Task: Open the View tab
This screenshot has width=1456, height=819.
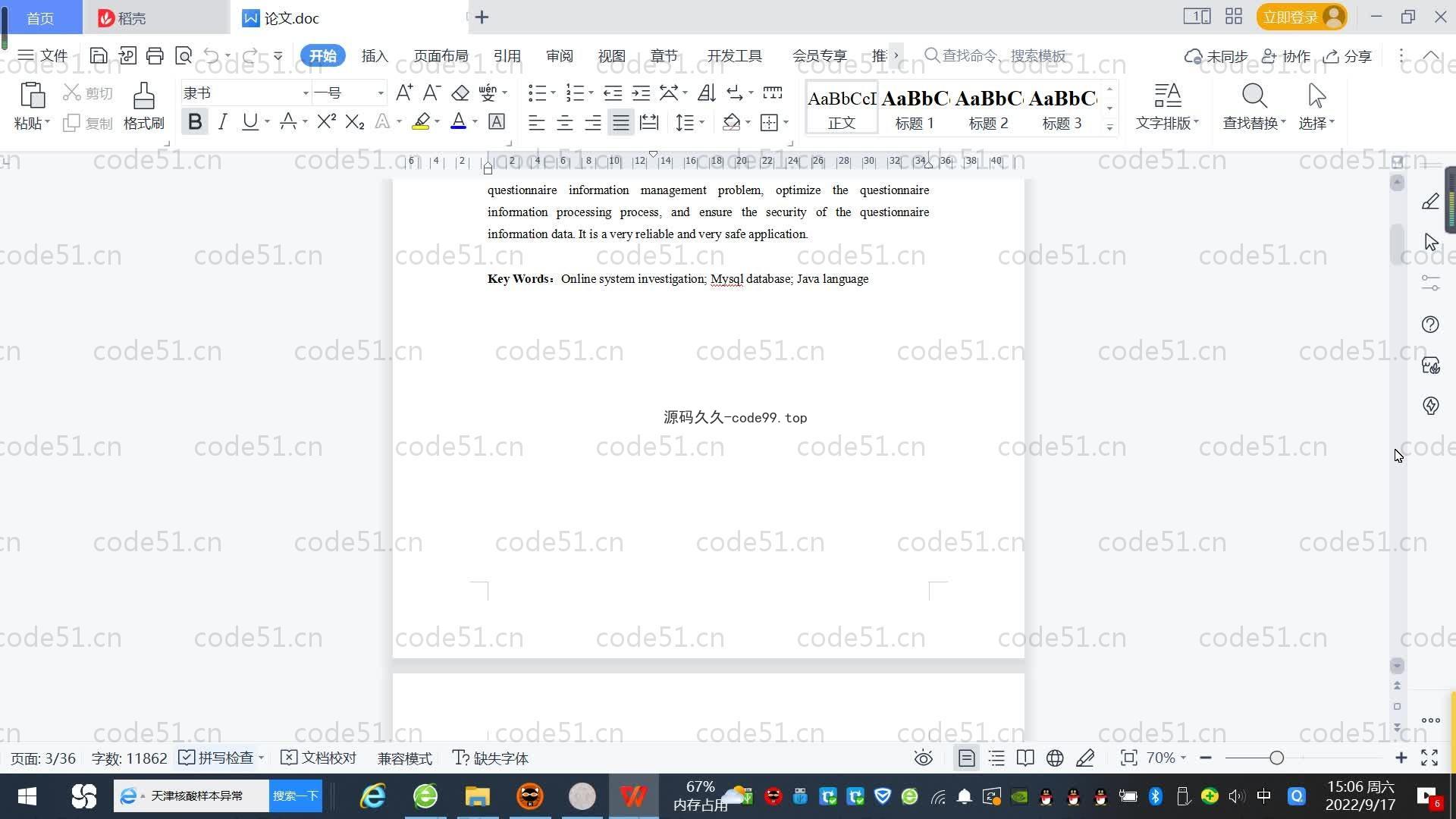Action: pos(611,55)
